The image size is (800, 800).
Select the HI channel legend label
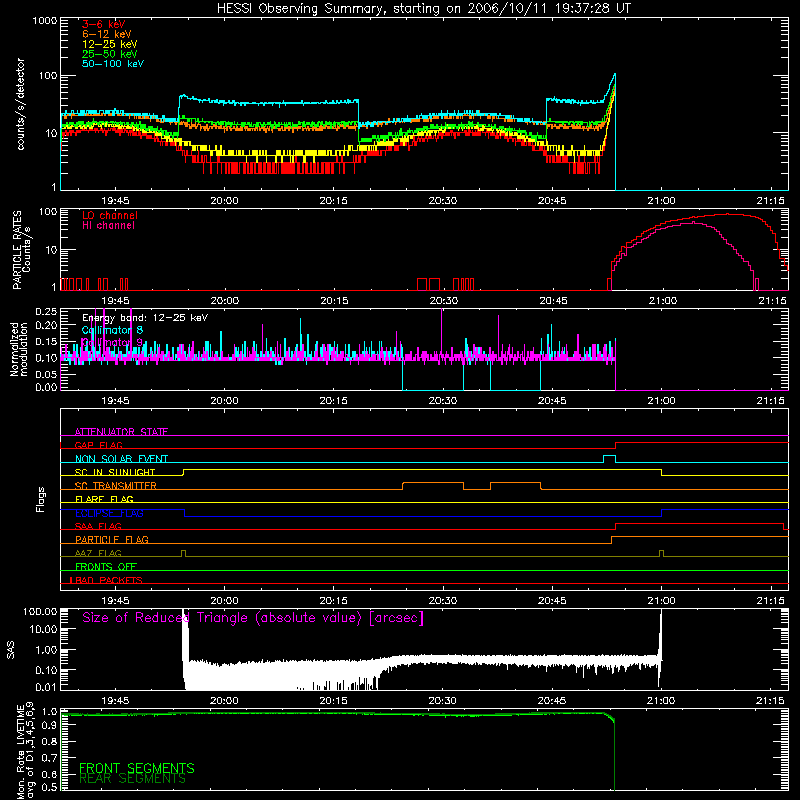click(108, 226)
